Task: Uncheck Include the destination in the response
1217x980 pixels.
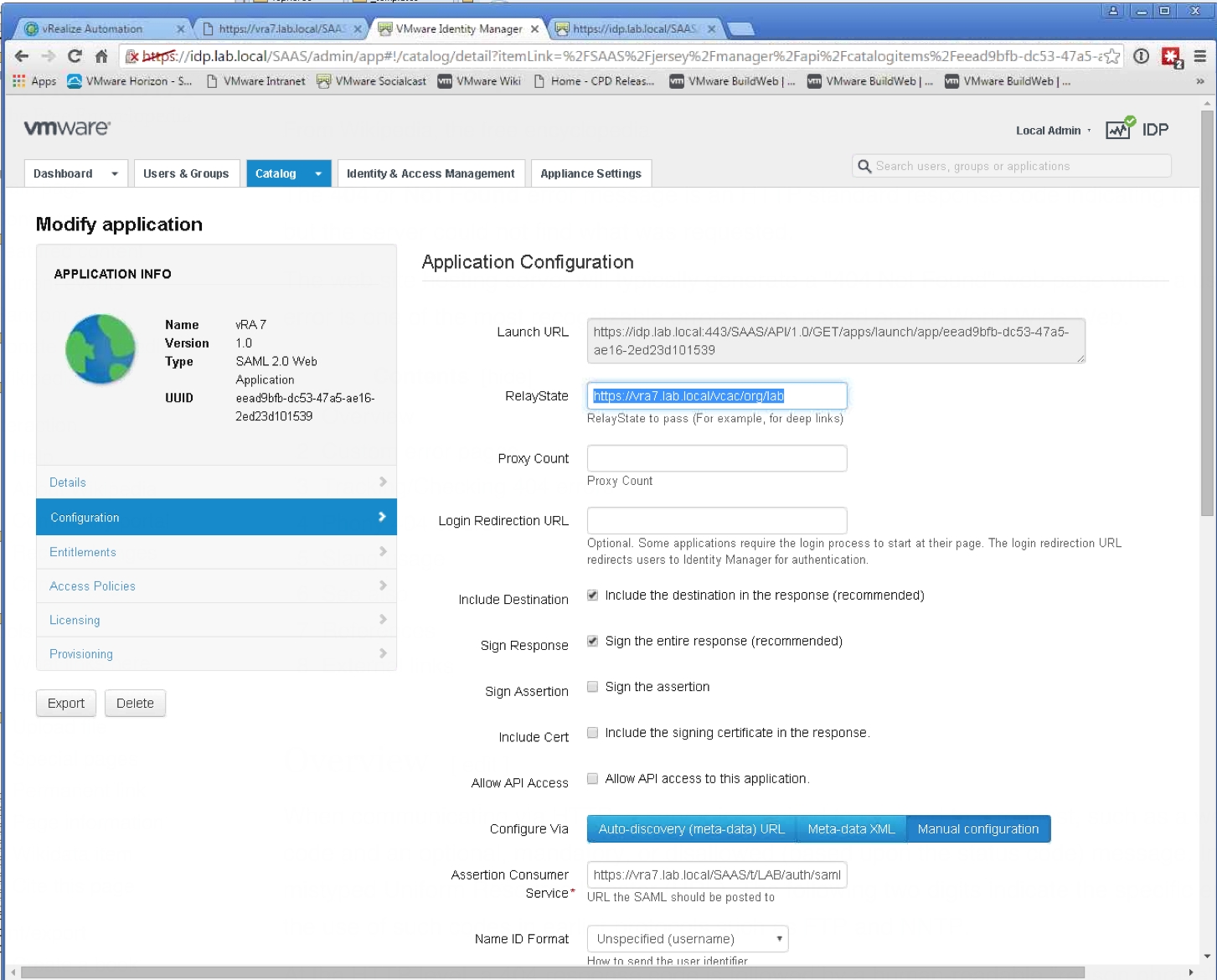Action: (592, 596)
